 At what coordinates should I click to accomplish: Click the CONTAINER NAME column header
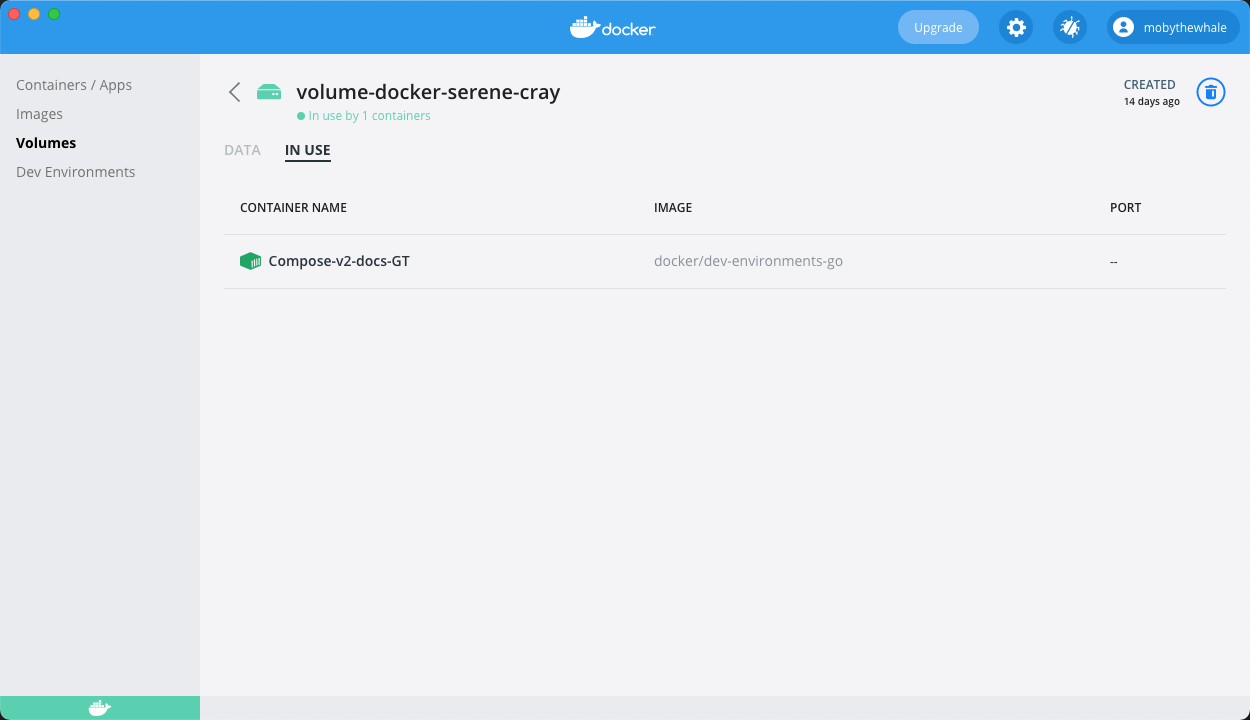point(293,207)
